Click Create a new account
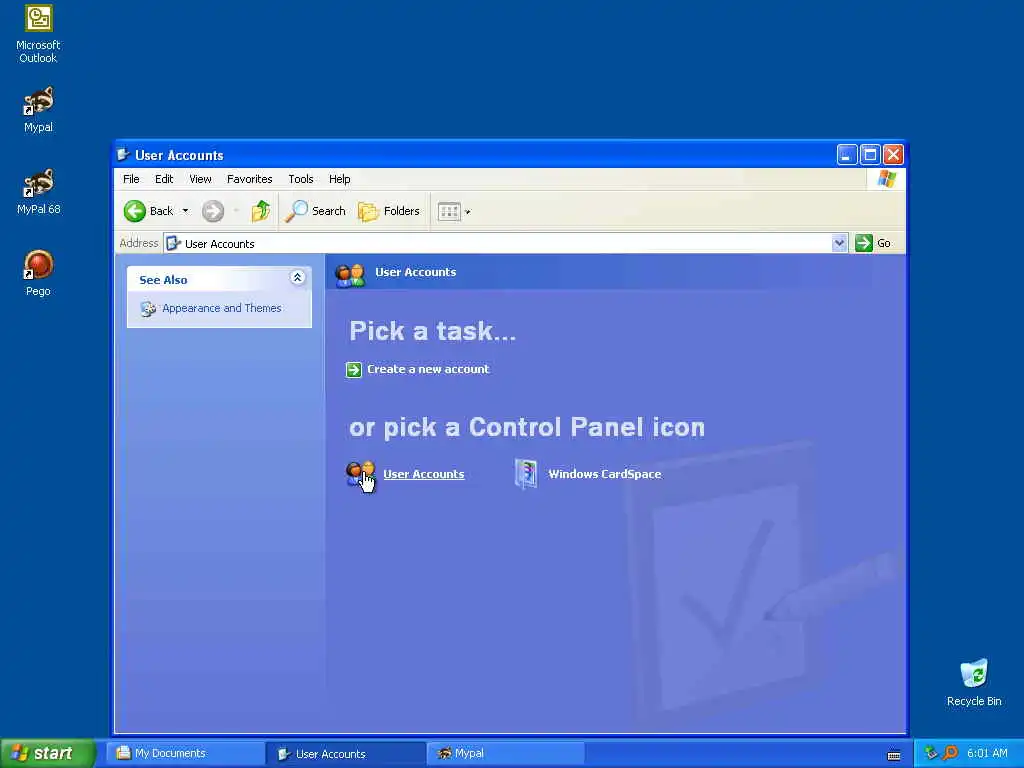 click(x=428, y=369)
